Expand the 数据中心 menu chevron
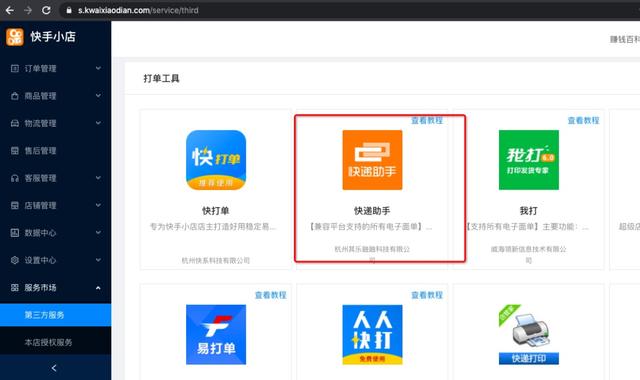 pos(98,232)
